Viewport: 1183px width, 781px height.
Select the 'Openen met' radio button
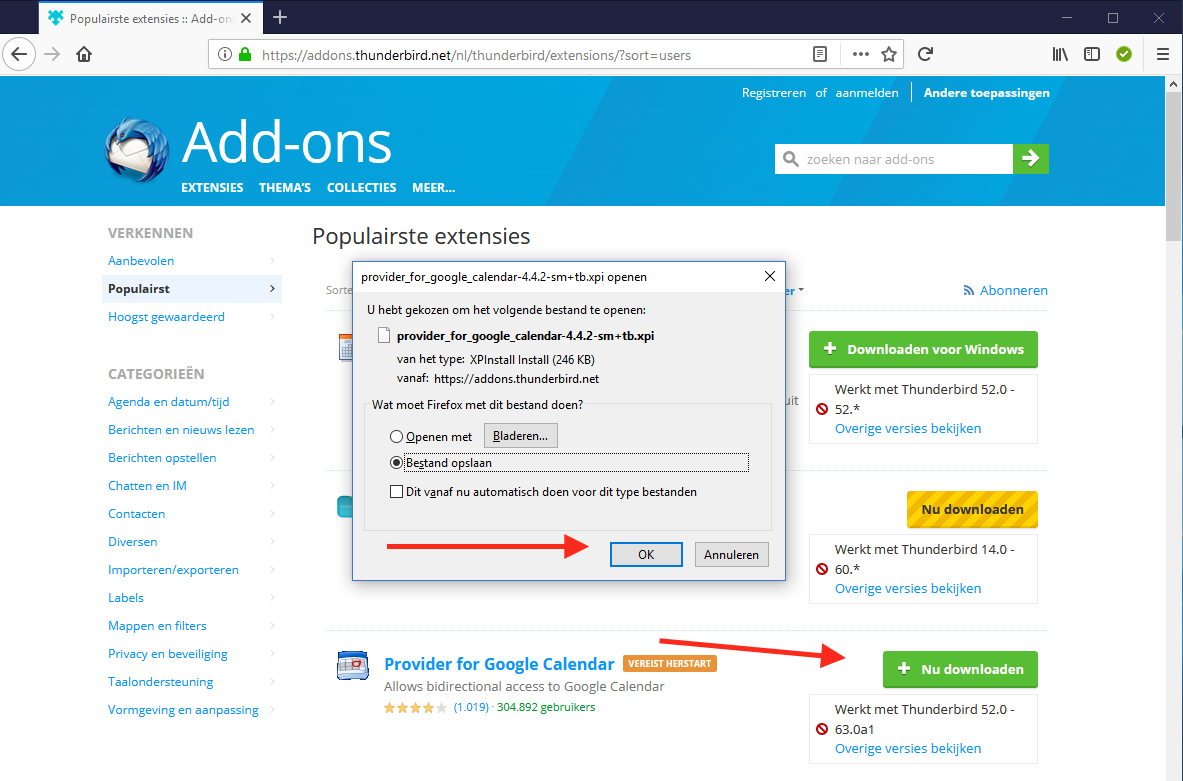[397, 437]
